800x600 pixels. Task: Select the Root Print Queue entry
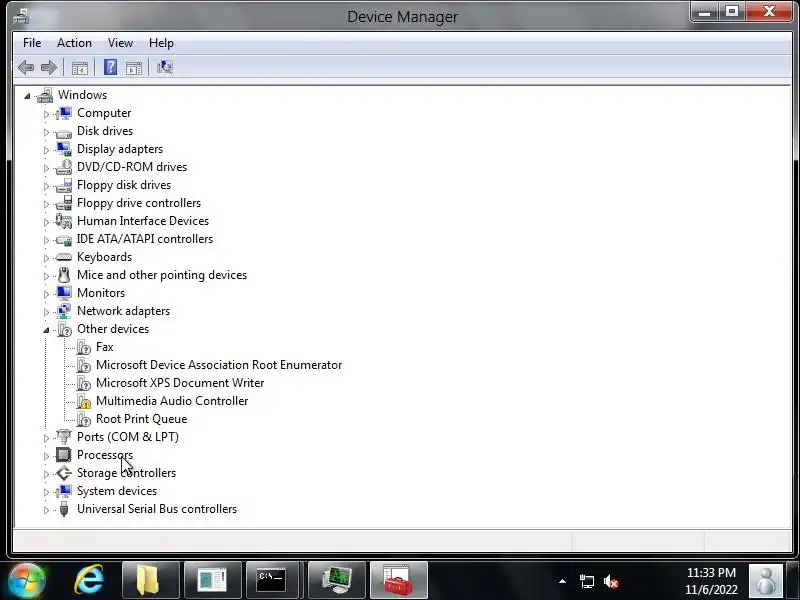(x=141, y=419)
